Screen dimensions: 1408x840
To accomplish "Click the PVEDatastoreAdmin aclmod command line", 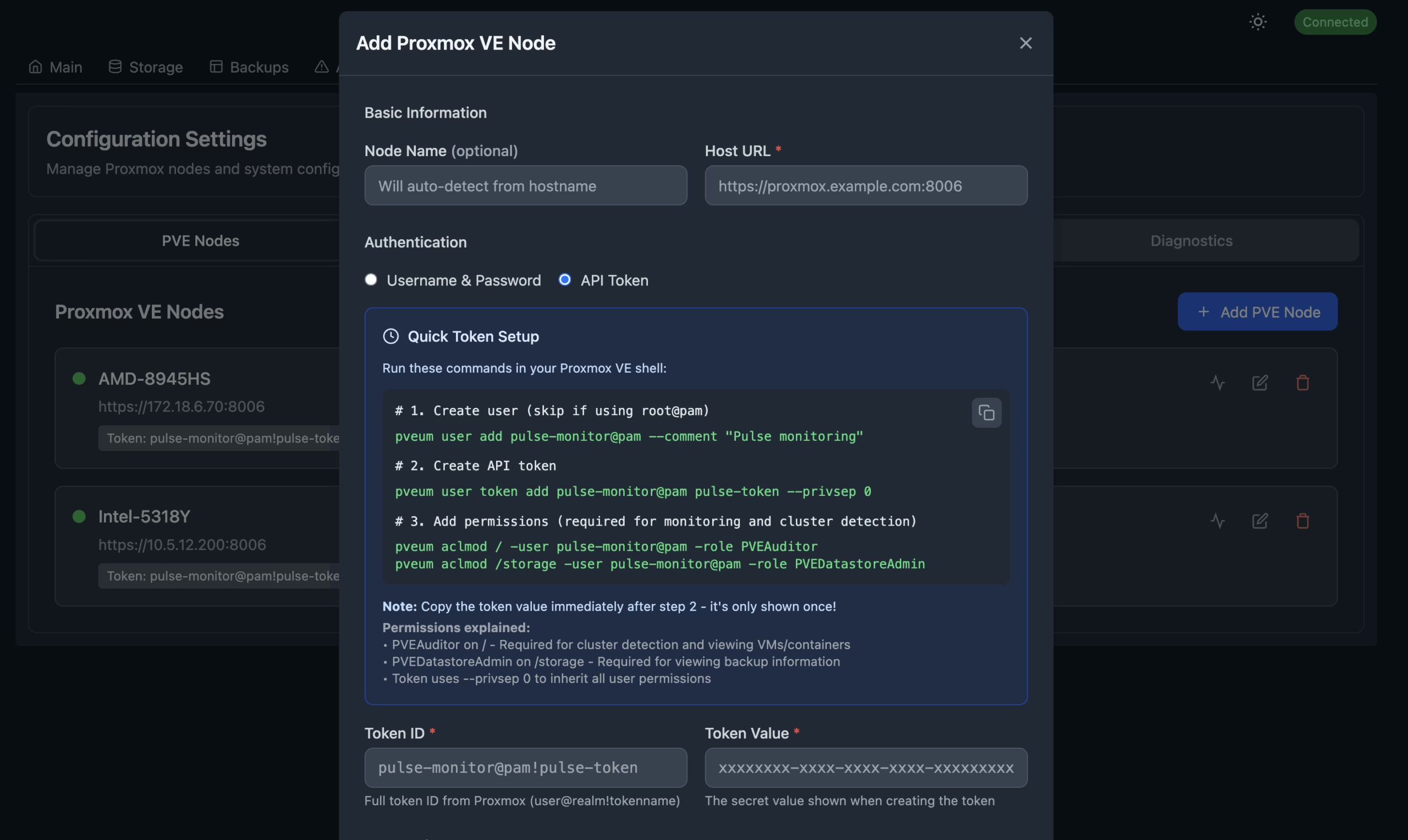I will [x=660, y=564].
